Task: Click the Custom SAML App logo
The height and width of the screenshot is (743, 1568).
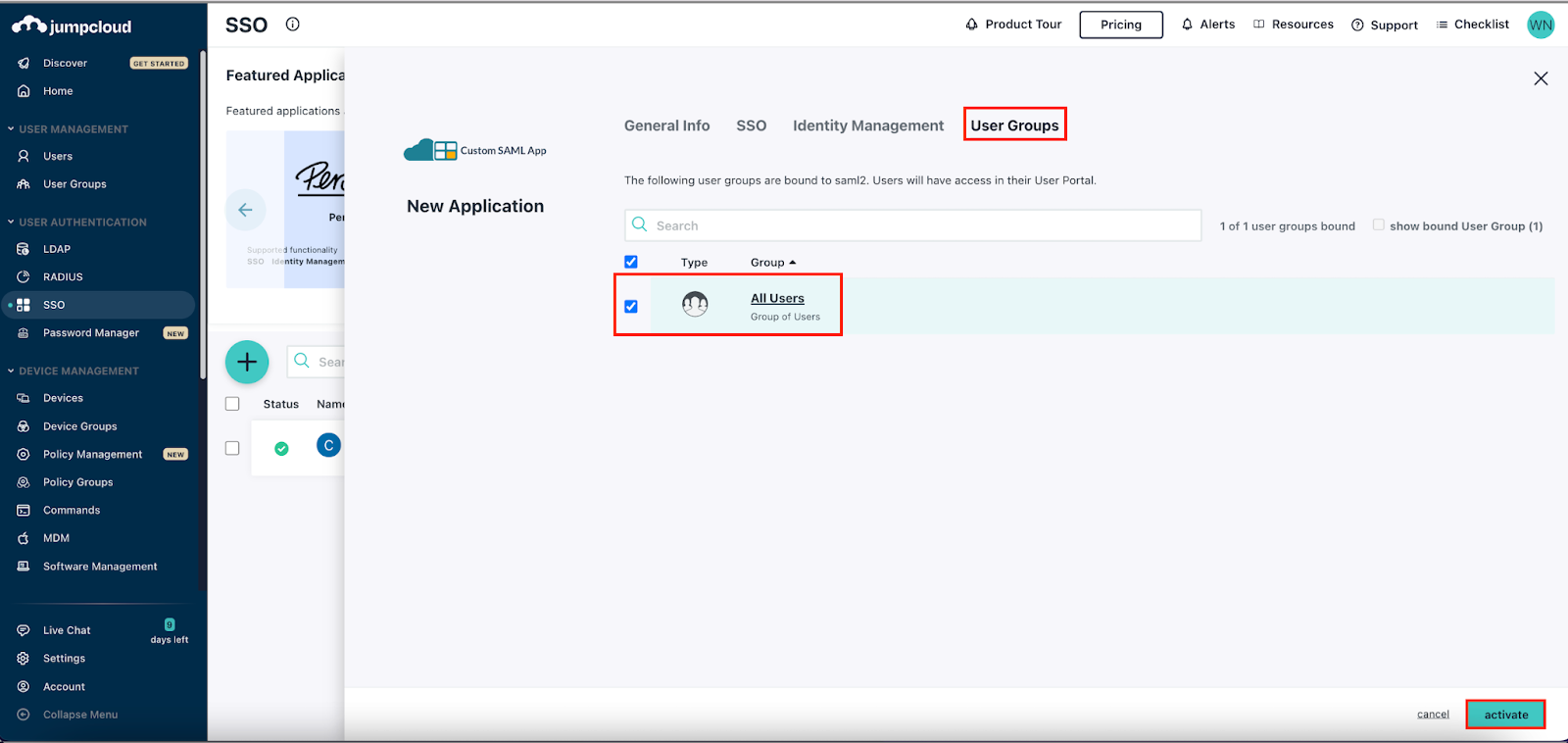Action: (475, 150)
